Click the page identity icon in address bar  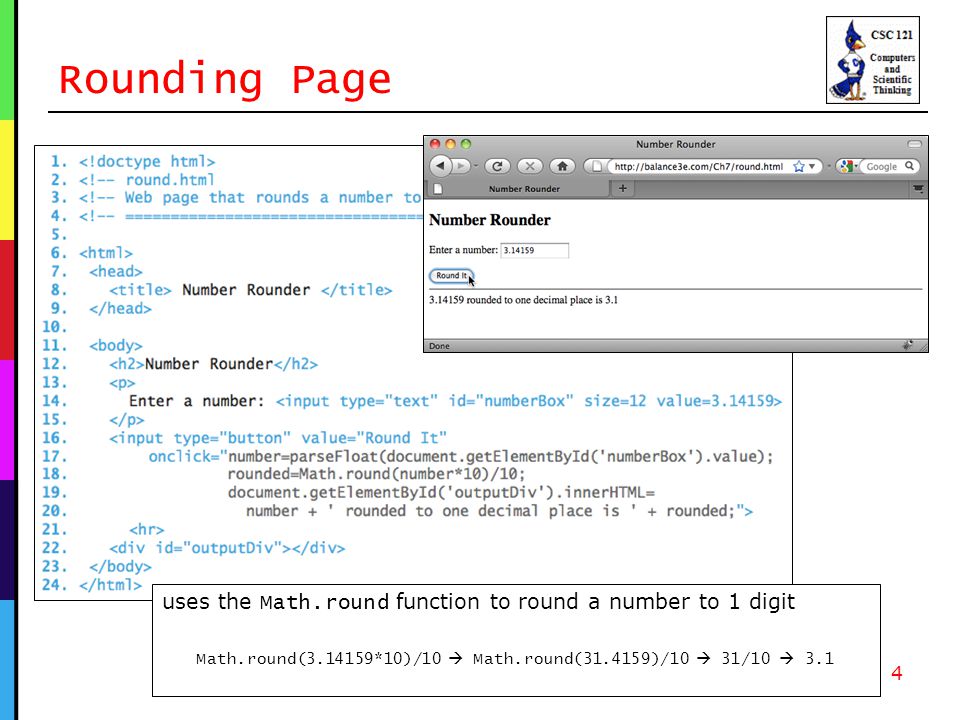[x=596, y=166]
